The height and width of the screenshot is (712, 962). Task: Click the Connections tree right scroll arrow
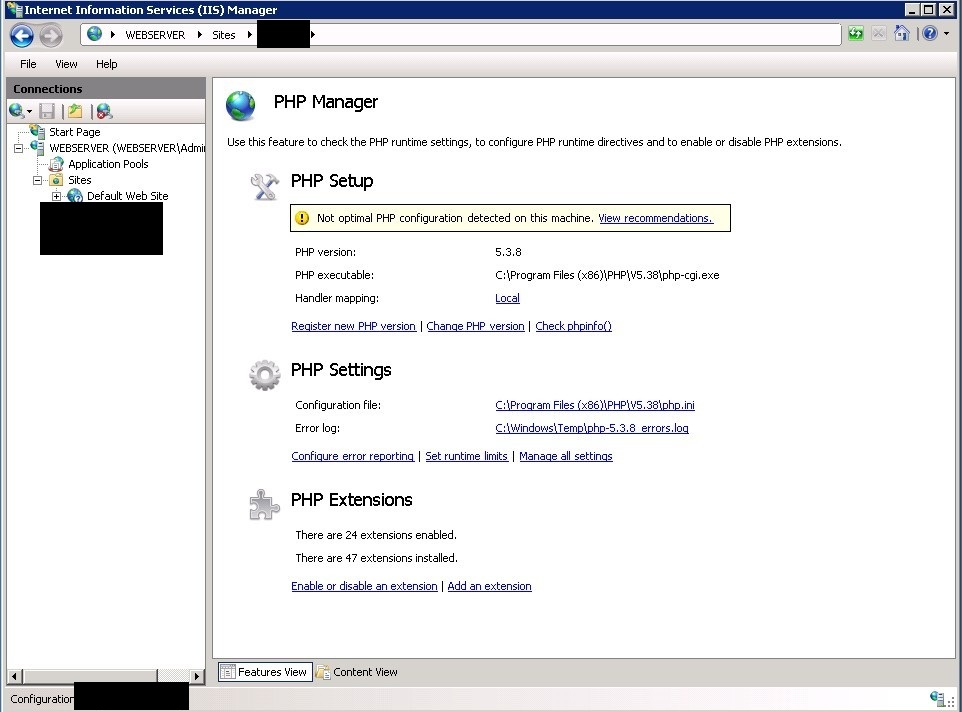pos(196,676)
